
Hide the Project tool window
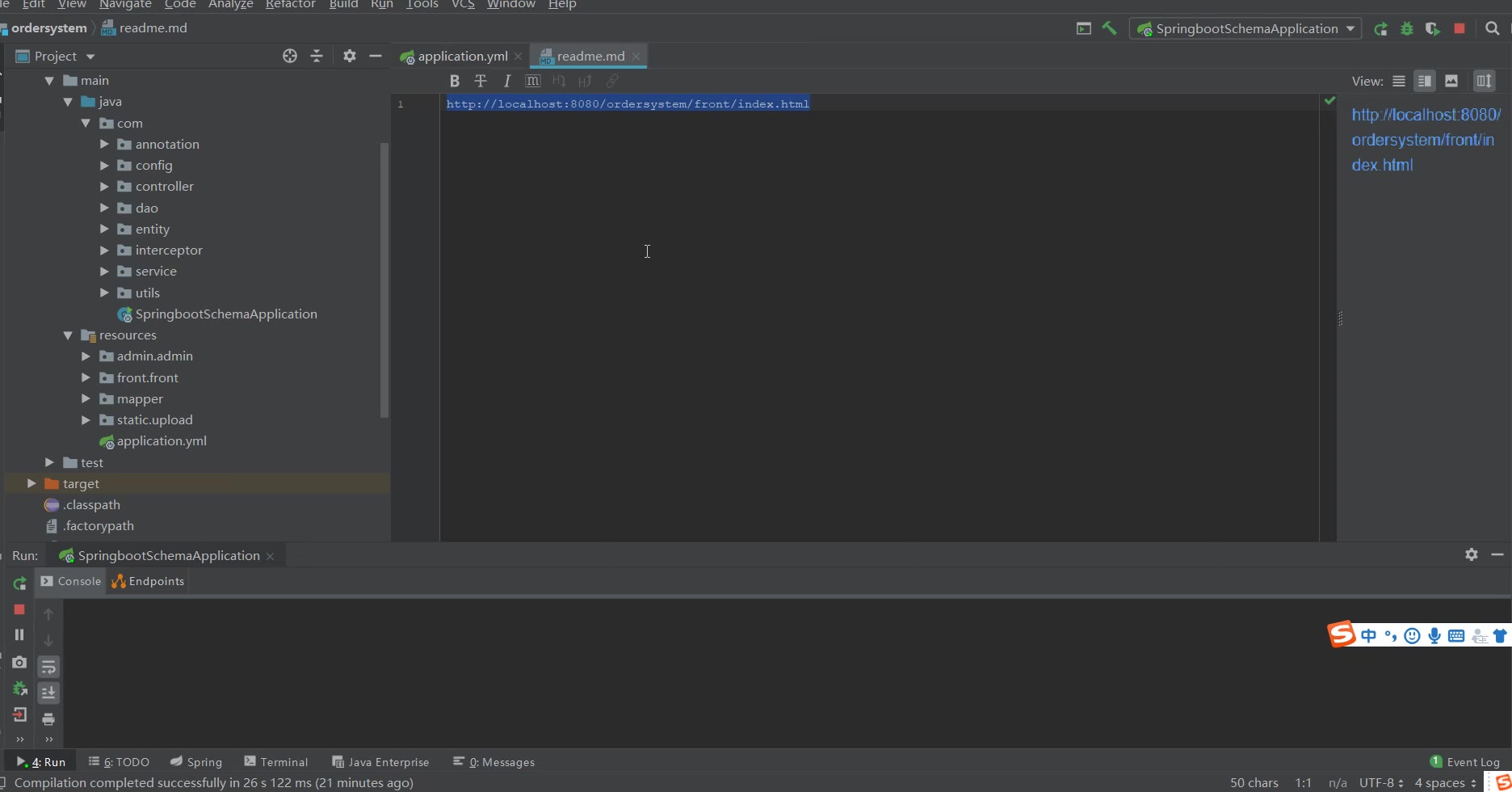coord(375,56)
